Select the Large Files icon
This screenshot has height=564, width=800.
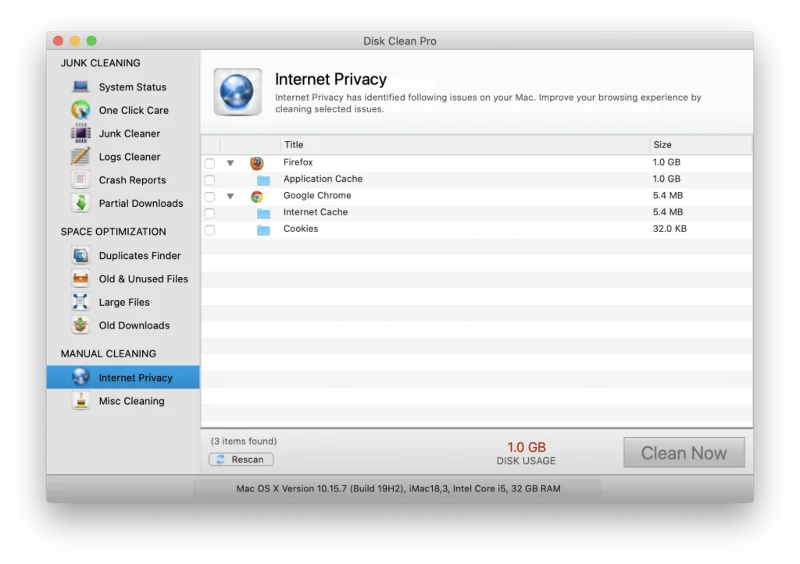pyautogui.click(x=81, y=302)
